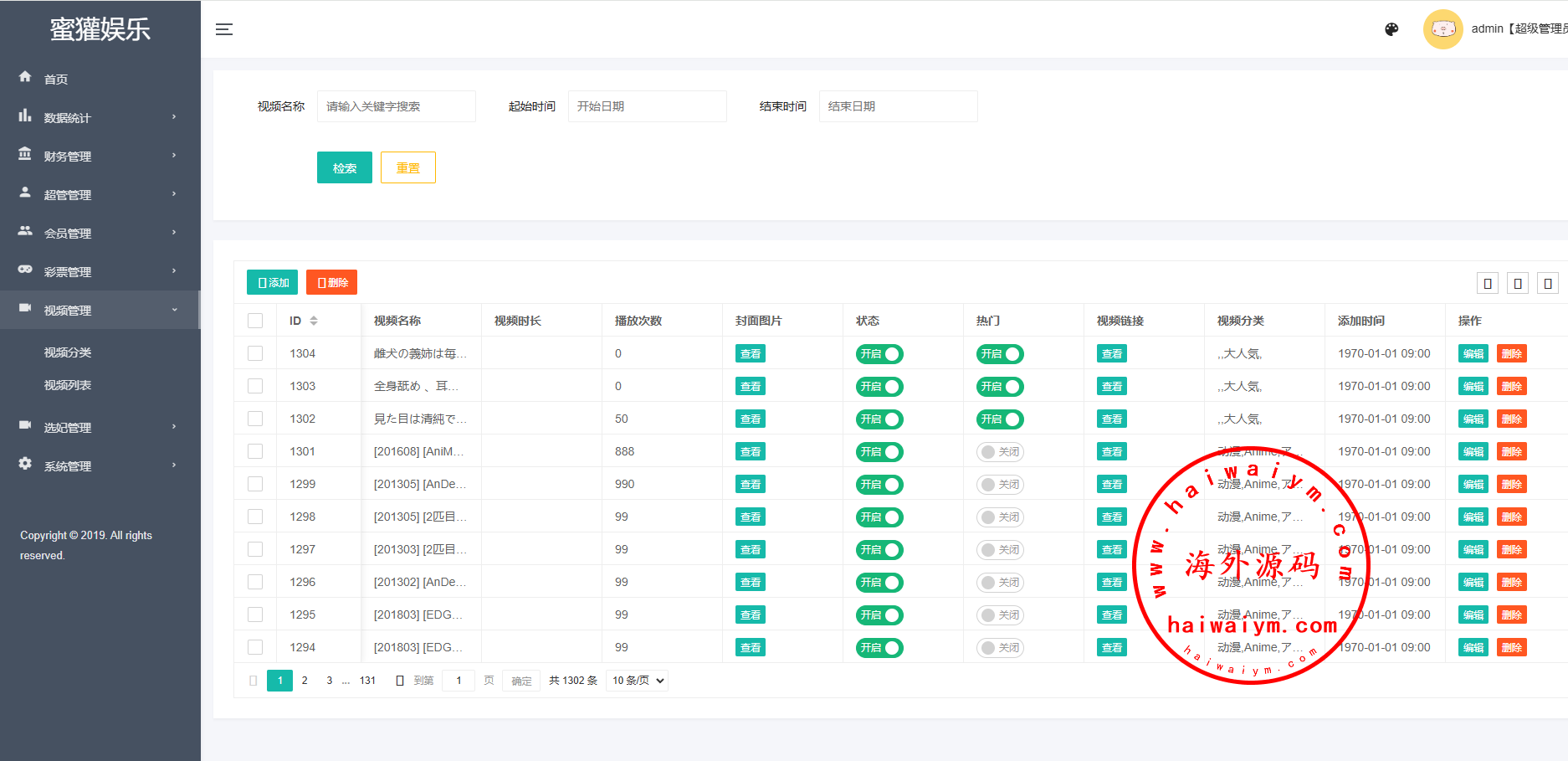Open 视频分类 submenu item
This screenshot has width=1568, height=761.
(68, 352)
